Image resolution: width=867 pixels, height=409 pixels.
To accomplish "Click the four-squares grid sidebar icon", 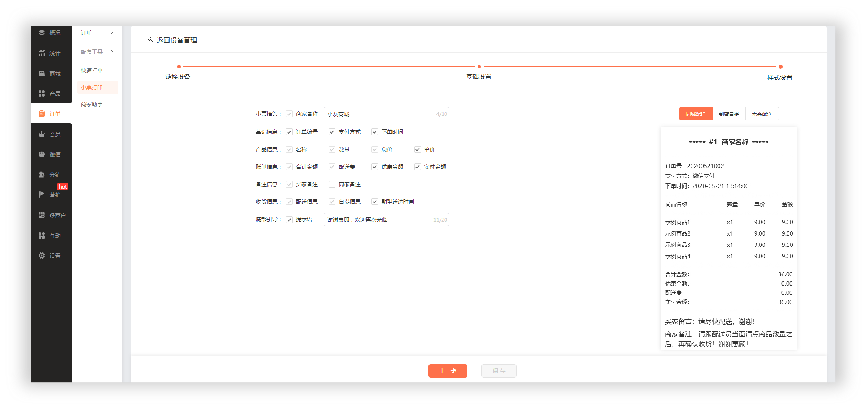I will (x=50, y=93).
